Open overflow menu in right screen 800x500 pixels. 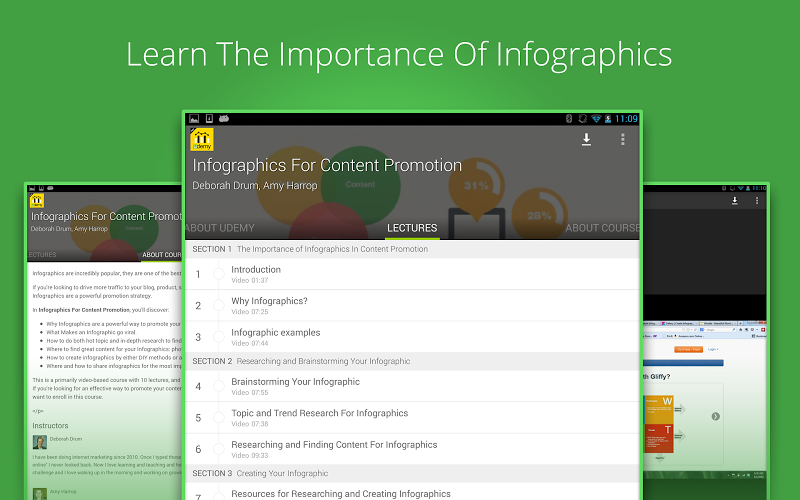[x=757, y=201]
